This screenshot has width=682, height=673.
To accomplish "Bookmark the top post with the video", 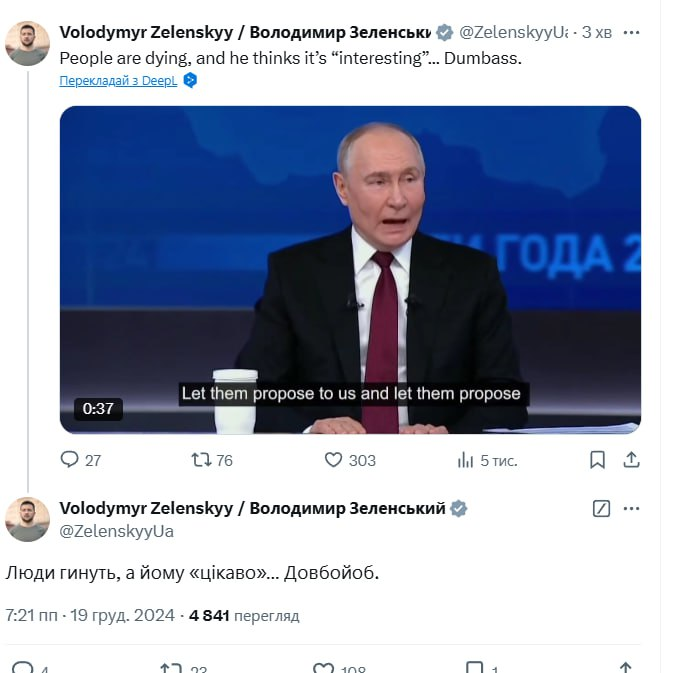I will (x=597, y=460).
